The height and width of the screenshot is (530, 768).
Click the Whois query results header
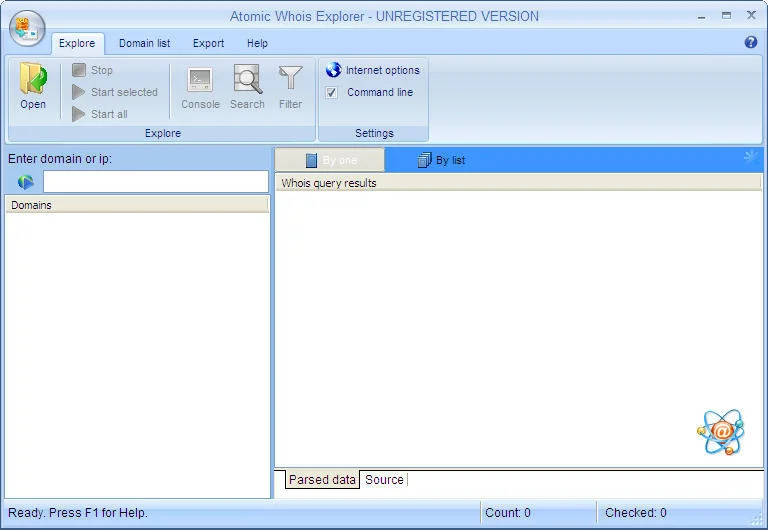518,183
